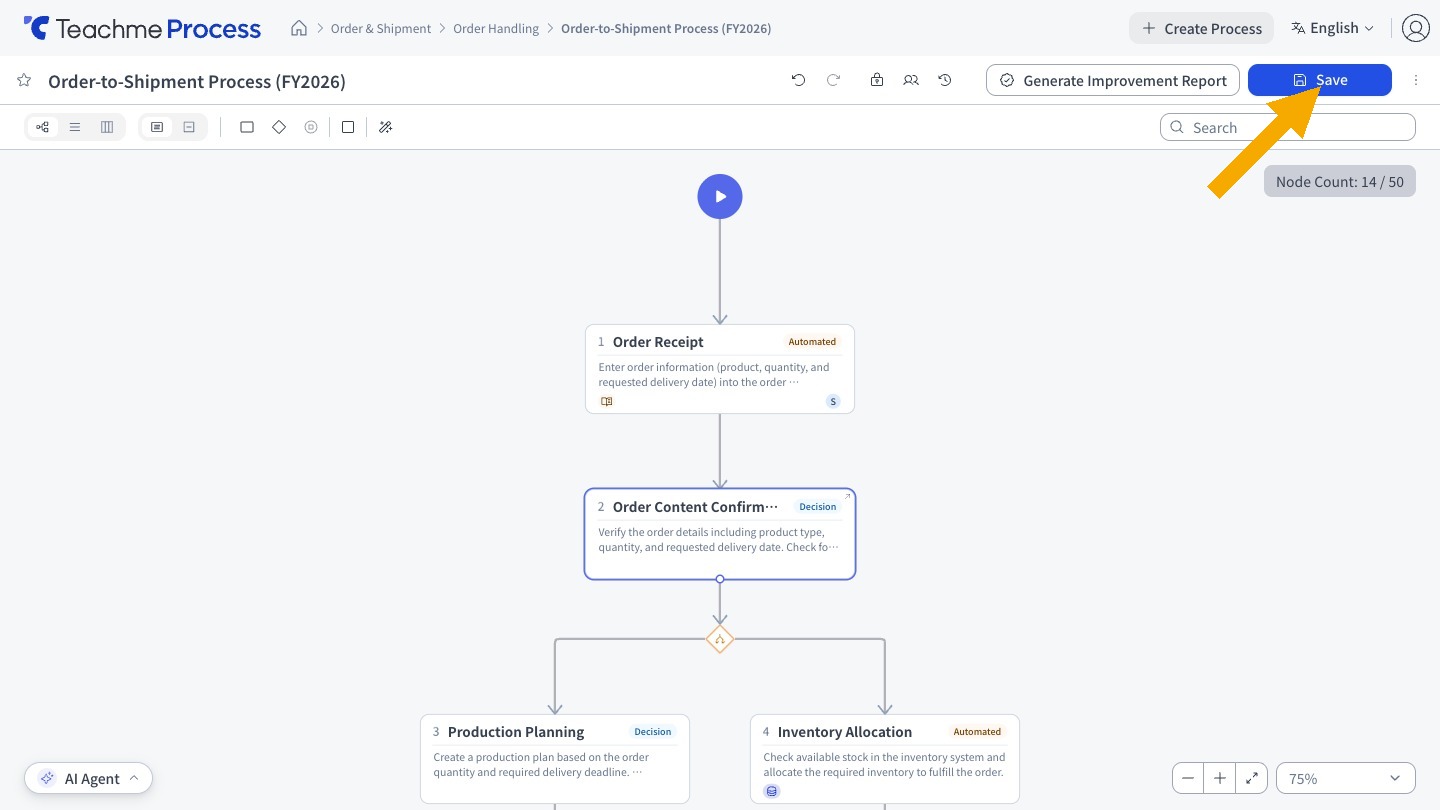Switch to list view
This screenshot has width=1440, height=810.
tap(74, 127)
